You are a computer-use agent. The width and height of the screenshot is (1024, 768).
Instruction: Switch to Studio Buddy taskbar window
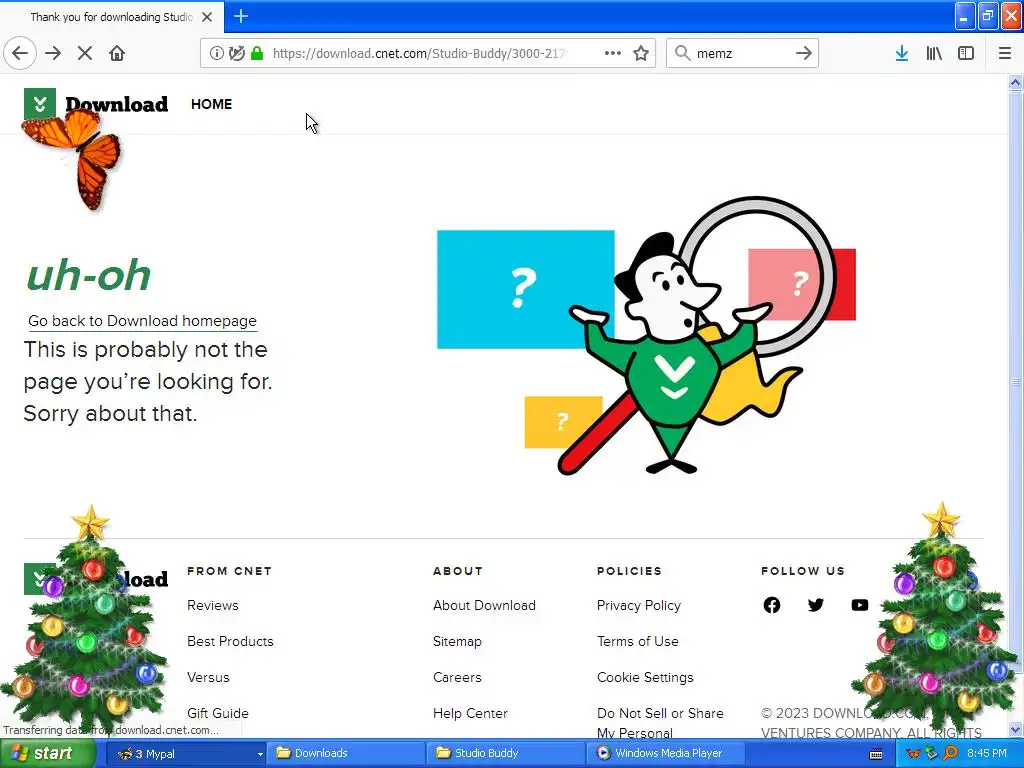tap(506, 754)
